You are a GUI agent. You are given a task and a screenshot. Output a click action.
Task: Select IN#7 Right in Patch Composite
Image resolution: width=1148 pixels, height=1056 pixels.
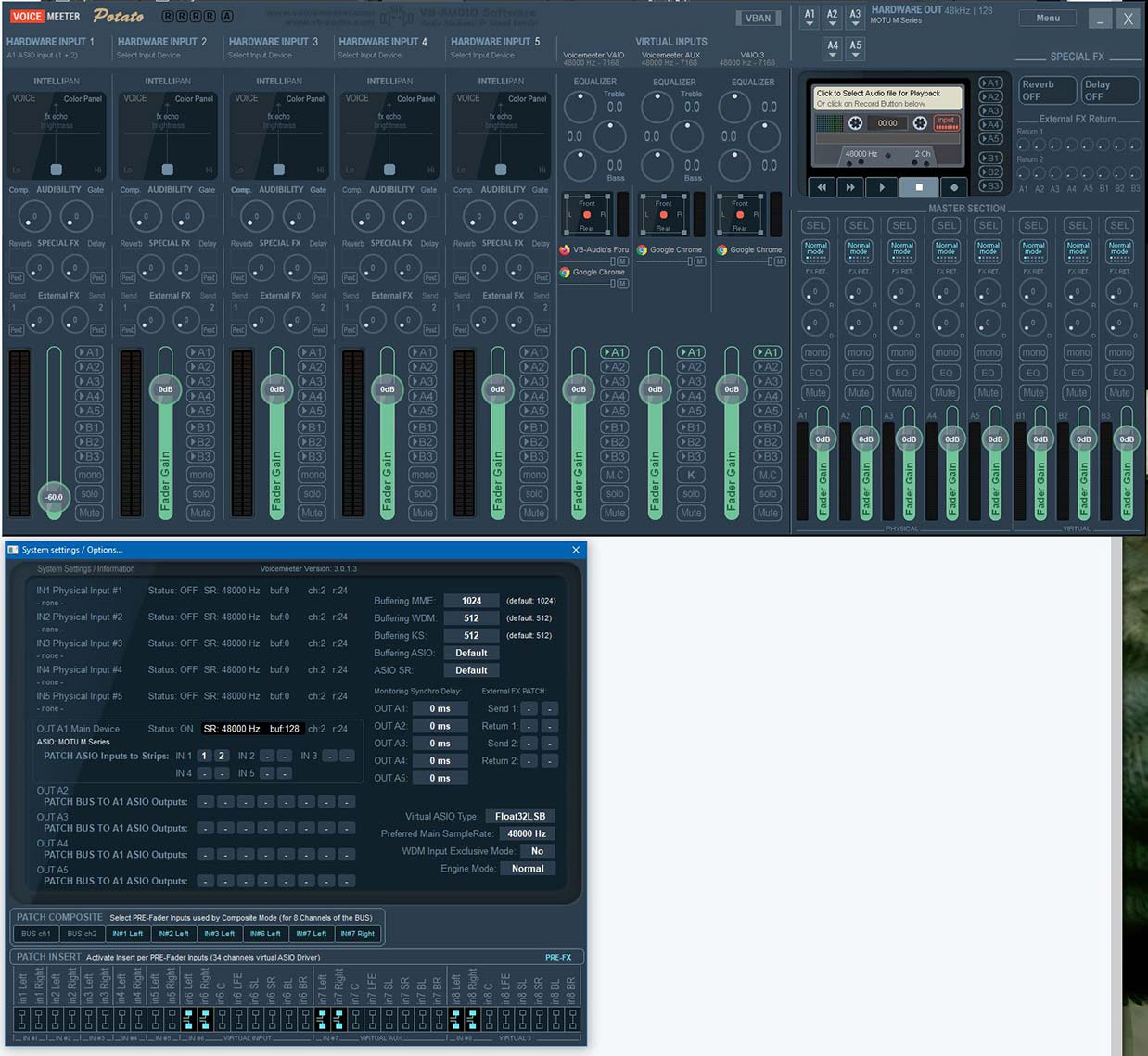tap(358, 934)
